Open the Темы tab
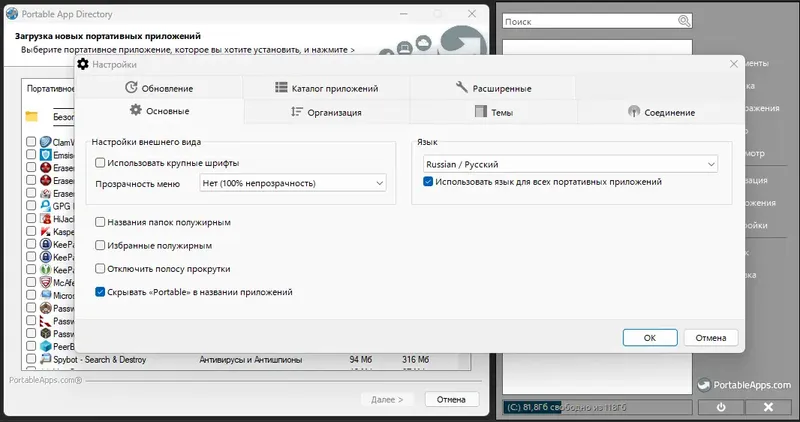Screen dimensions: 800x422 [x=493, y=112]
